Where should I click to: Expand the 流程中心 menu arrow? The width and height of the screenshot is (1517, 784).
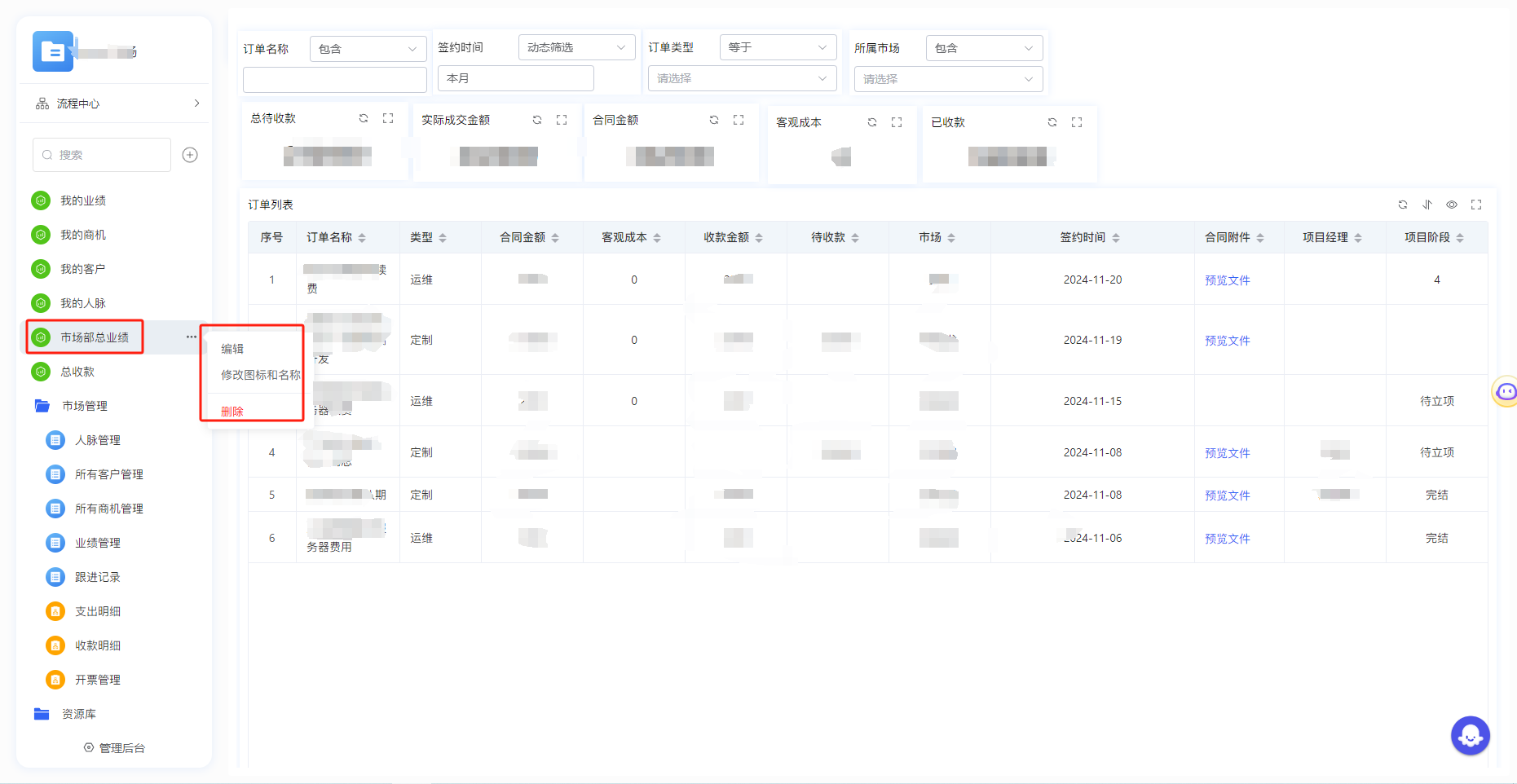pyautogui.click(x=196, y=104)
